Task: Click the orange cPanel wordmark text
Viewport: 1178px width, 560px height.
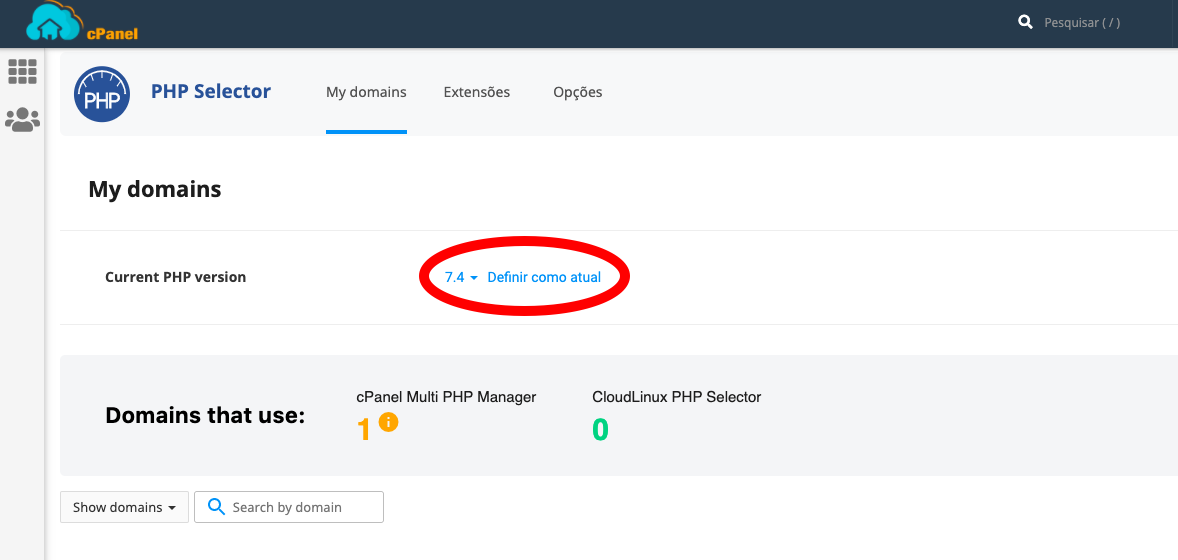Action: click(x=112, y=33)
